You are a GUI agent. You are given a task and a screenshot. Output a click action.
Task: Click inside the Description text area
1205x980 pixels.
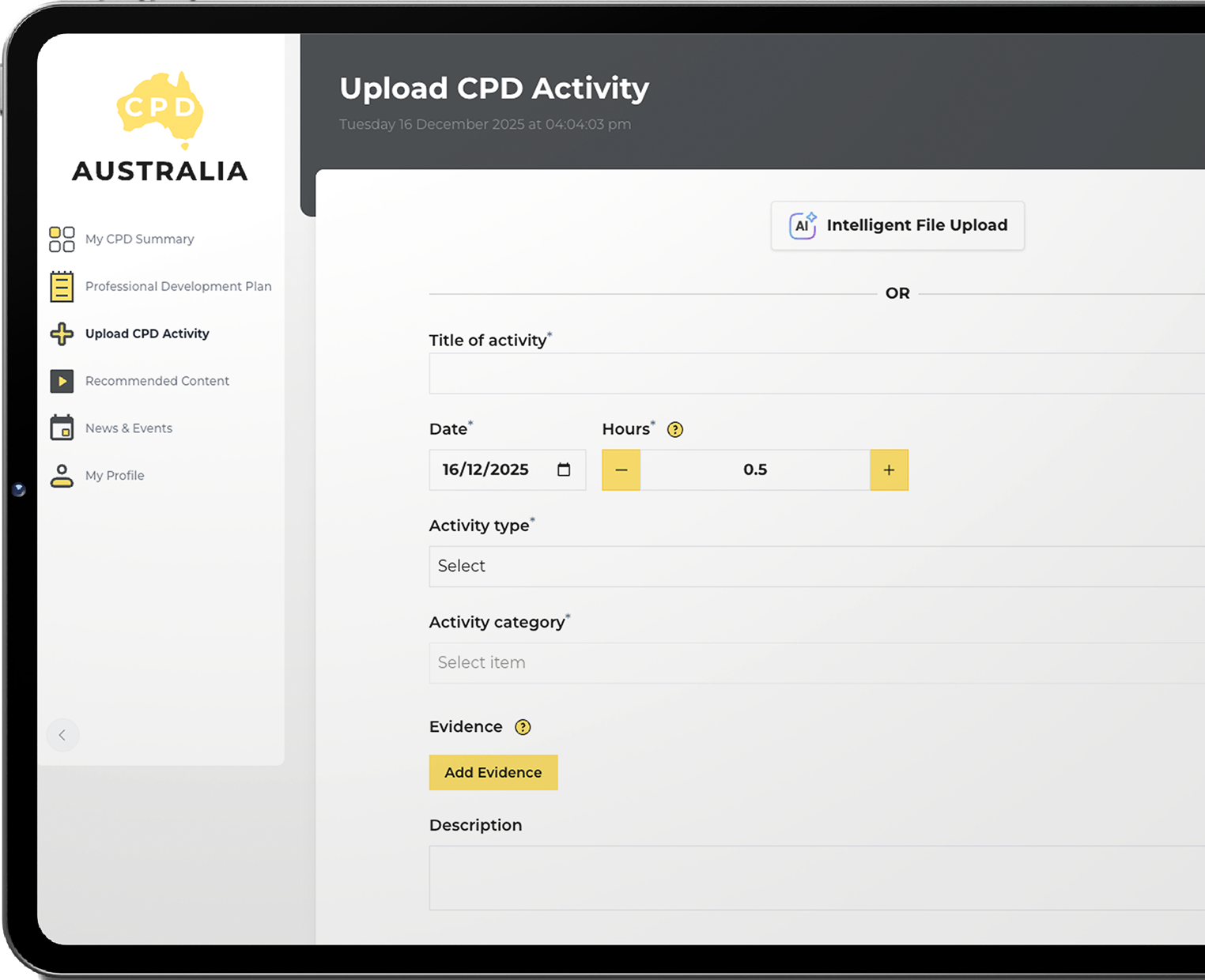[x=814, y=877]
